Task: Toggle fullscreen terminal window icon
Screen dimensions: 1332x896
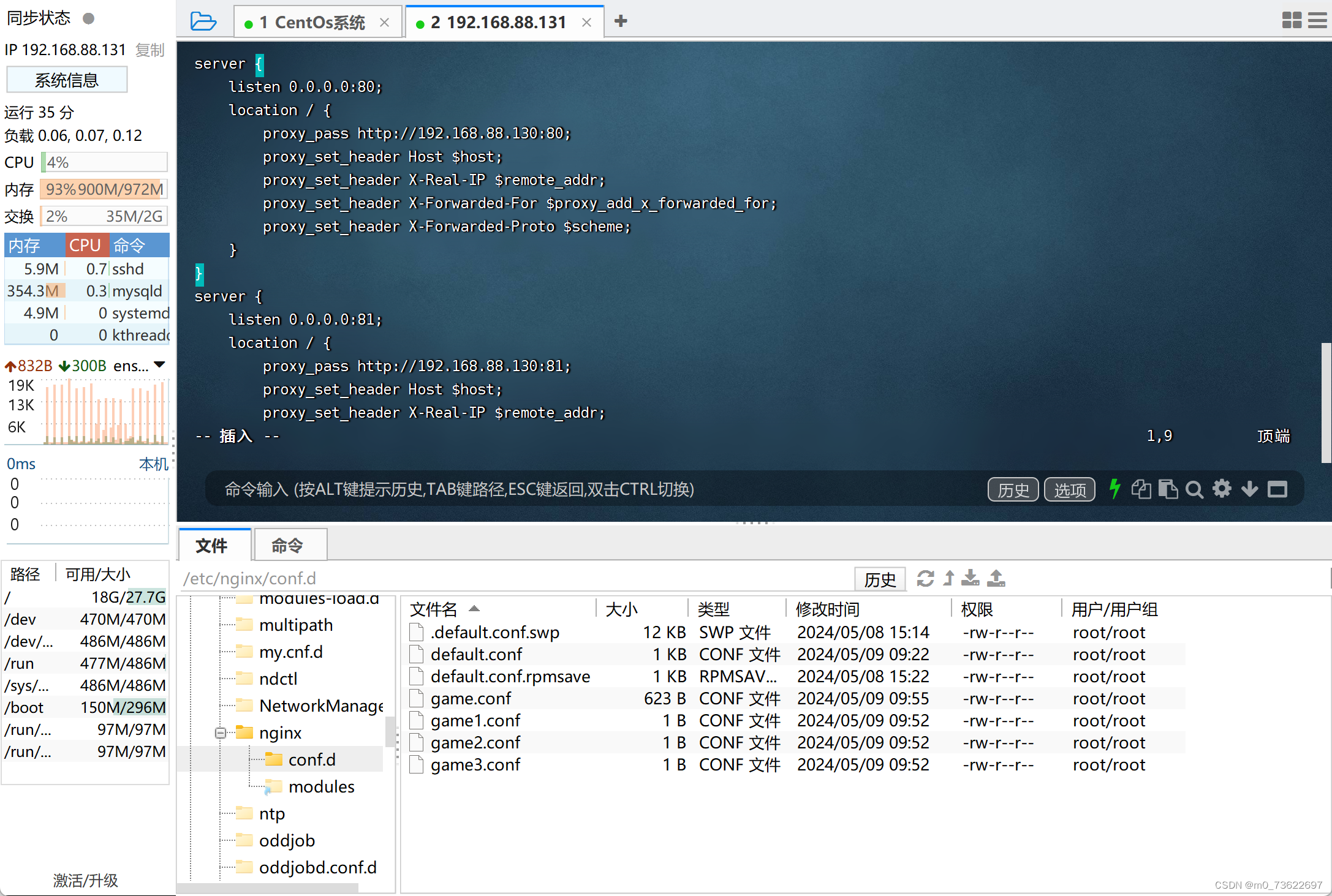Action: (1277, 489)
